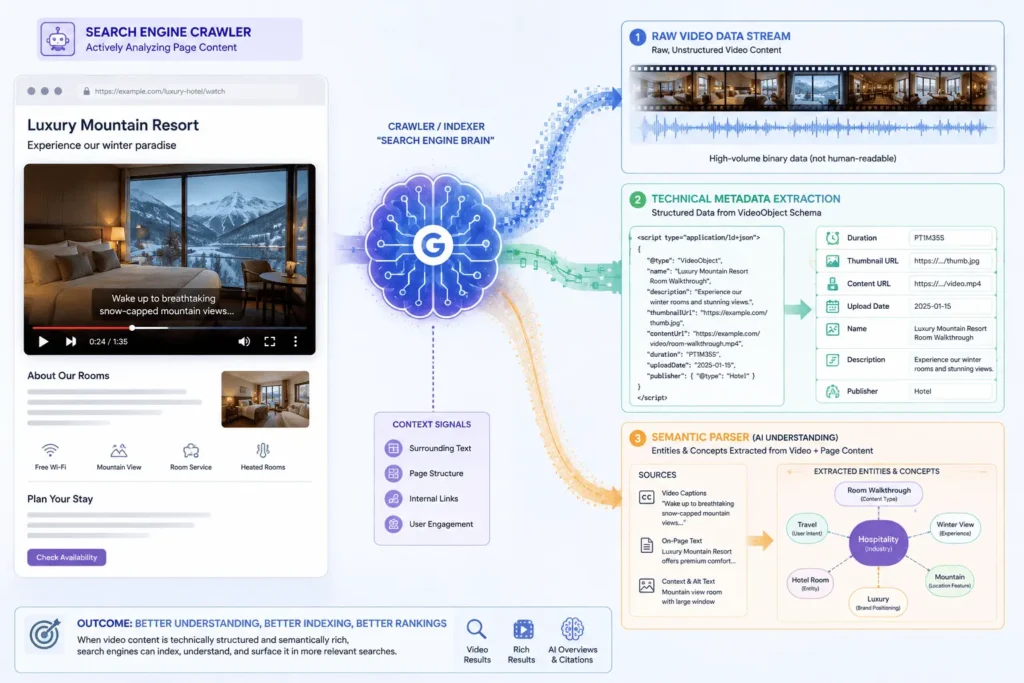Click the Context & Alt Text image icon
This screenshot has height=683, width=1024.
point(646,586)
